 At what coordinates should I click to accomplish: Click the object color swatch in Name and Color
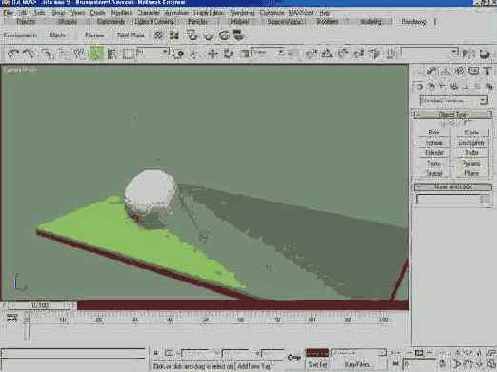(x=485, y=199)
